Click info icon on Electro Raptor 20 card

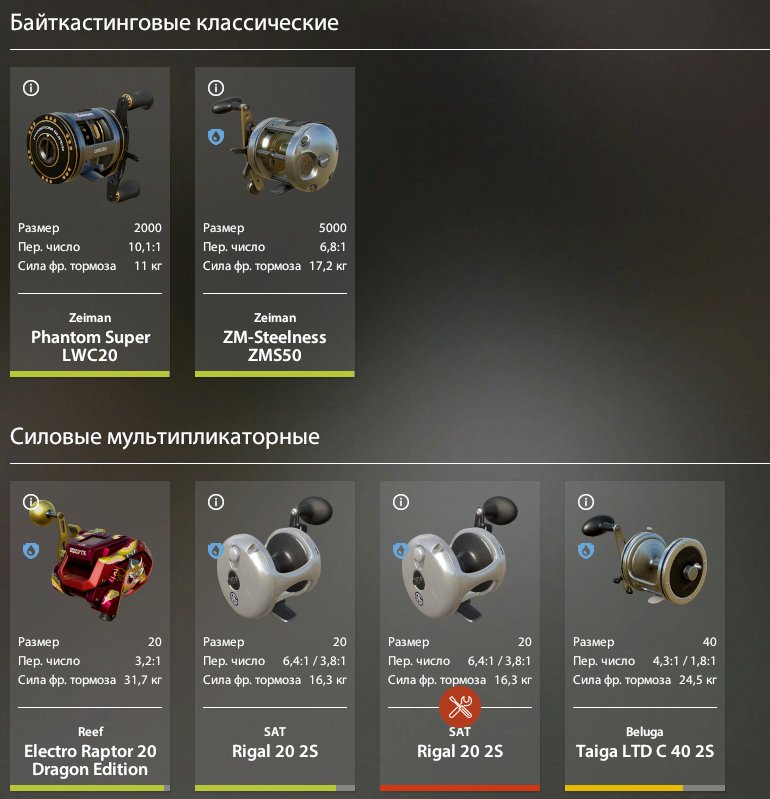[31, 502]
